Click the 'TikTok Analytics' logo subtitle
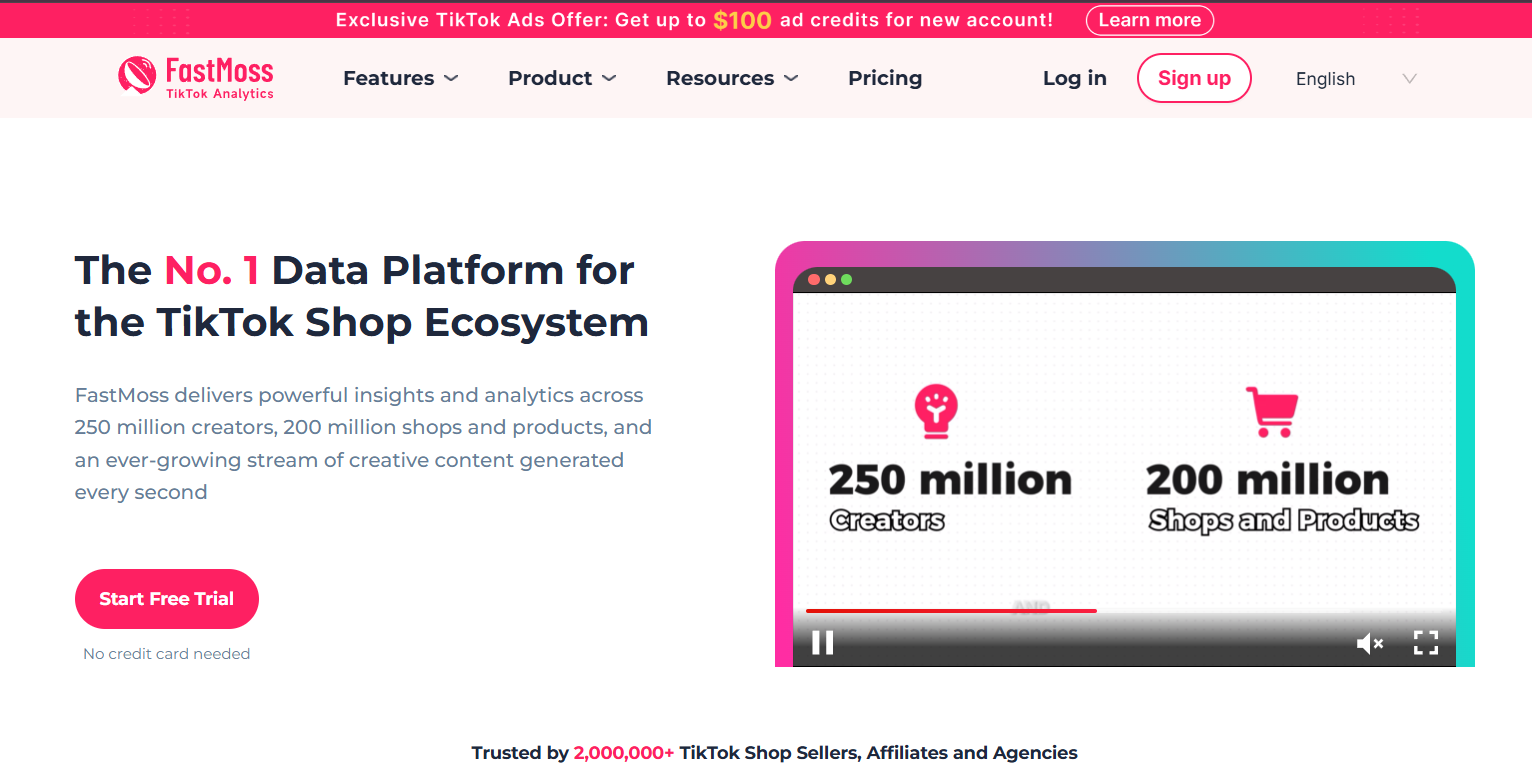1532x784 pixels. click(219, 94)
